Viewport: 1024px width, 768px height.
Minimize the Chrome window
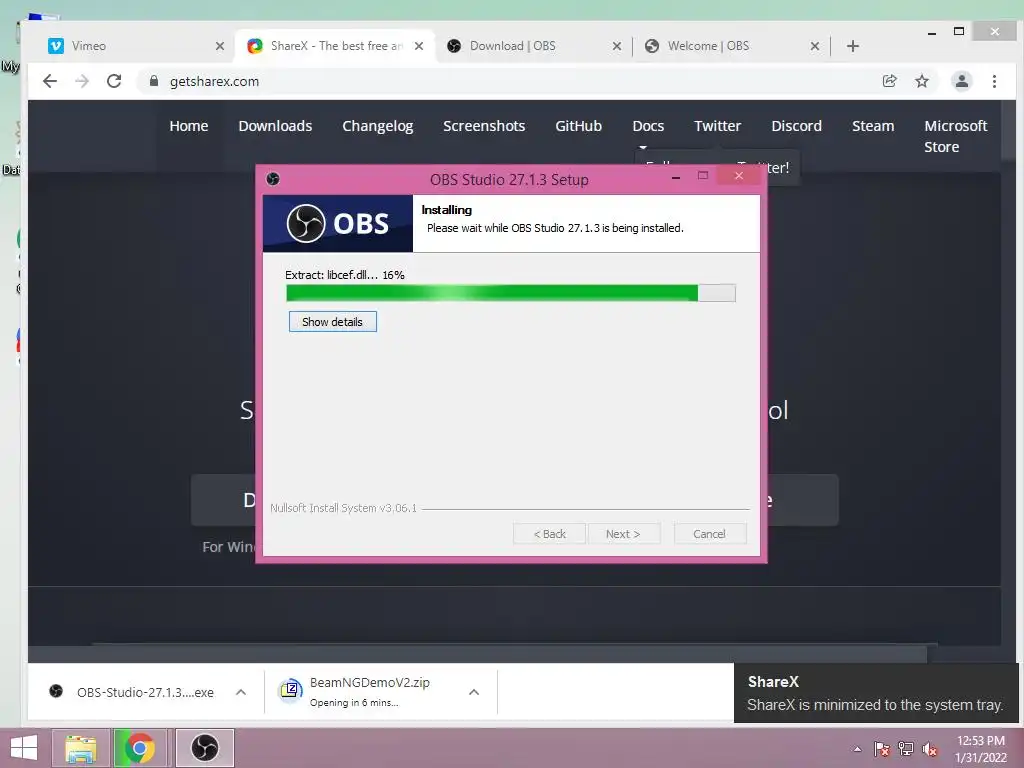pyautogui.click(x=932, y=32)
